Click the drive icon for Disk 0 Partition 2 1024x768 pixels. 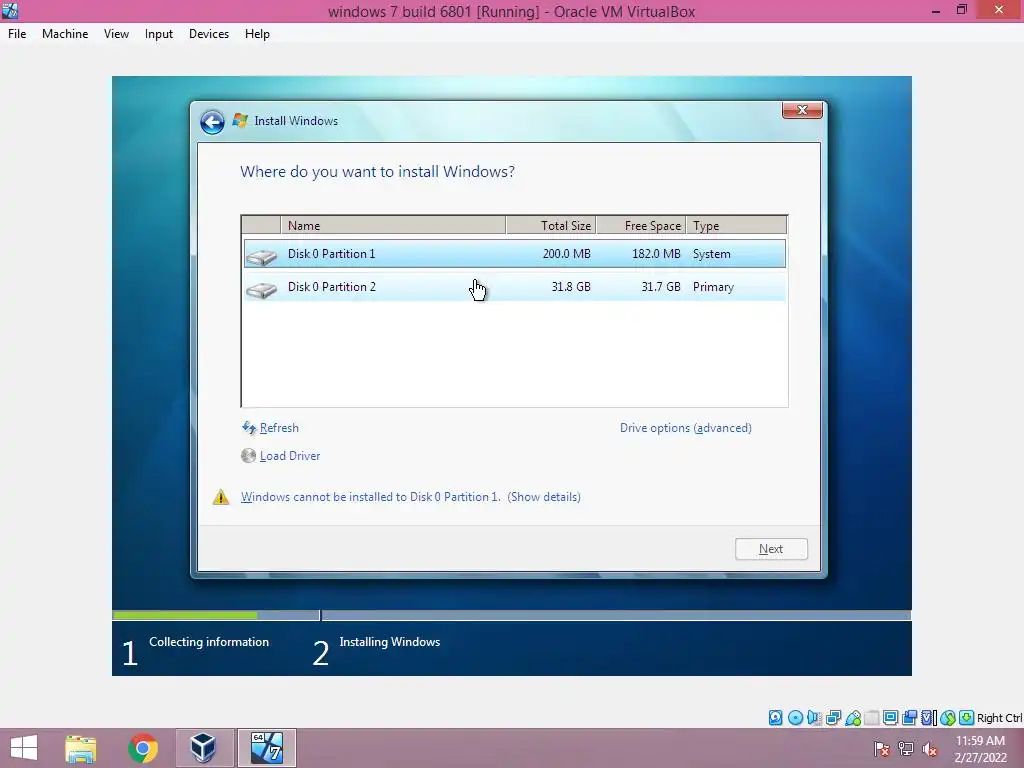coord(262,289)
